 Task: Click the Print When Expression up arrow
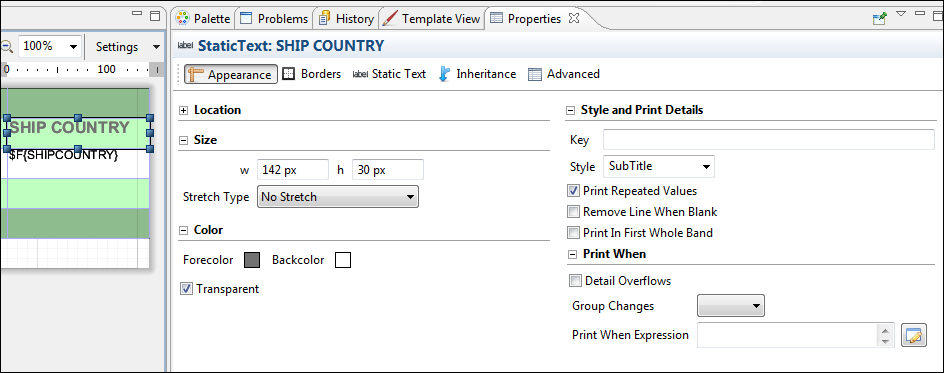[x=885, y=330]
